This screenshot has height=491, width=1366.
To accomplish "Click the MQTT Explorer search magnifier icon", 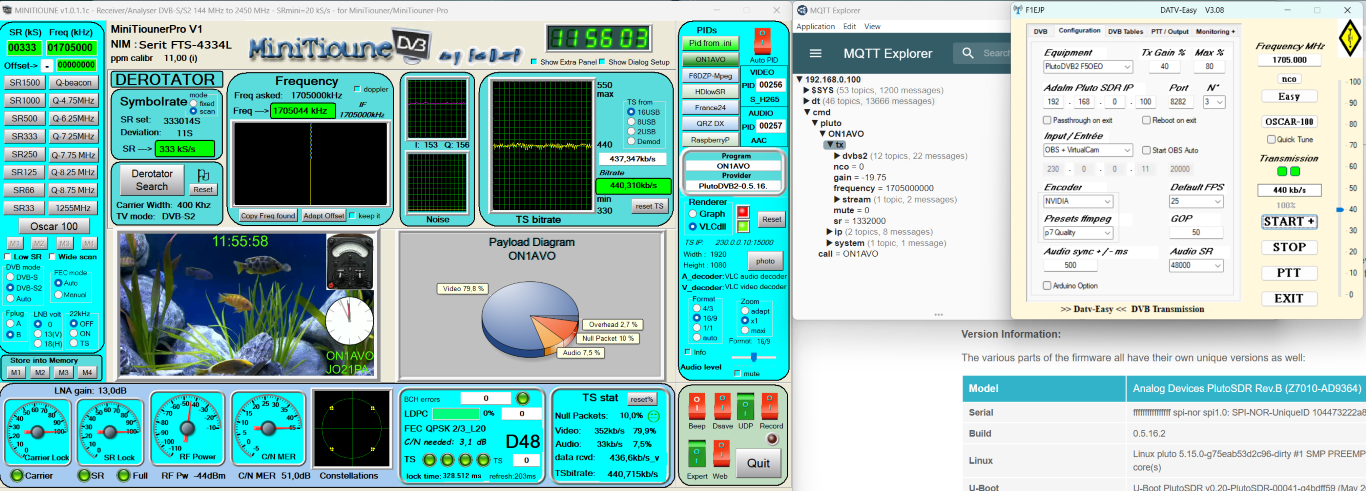I will pos(968,53).
